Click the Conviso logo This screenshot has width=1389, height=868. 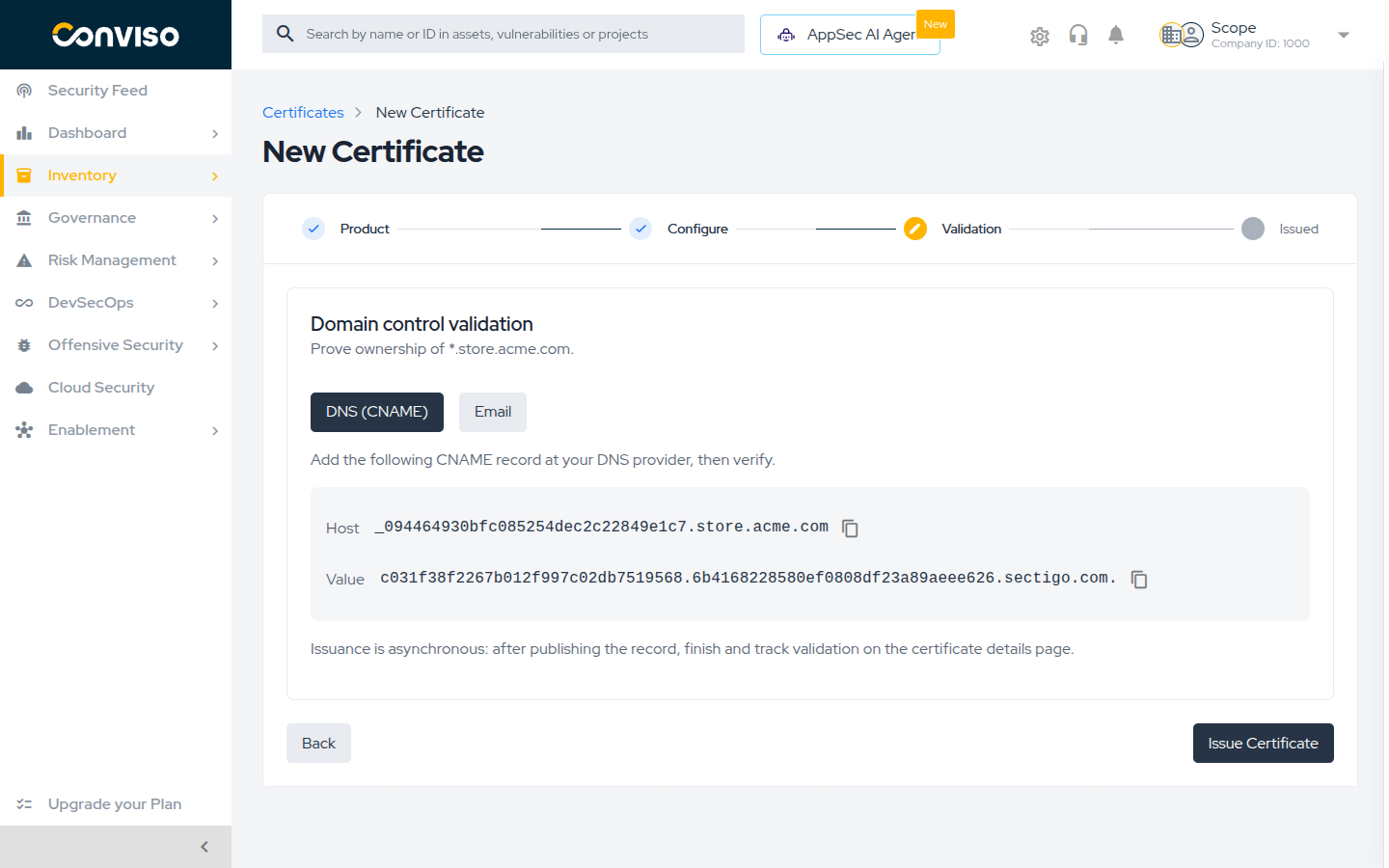tap(116, 35)
